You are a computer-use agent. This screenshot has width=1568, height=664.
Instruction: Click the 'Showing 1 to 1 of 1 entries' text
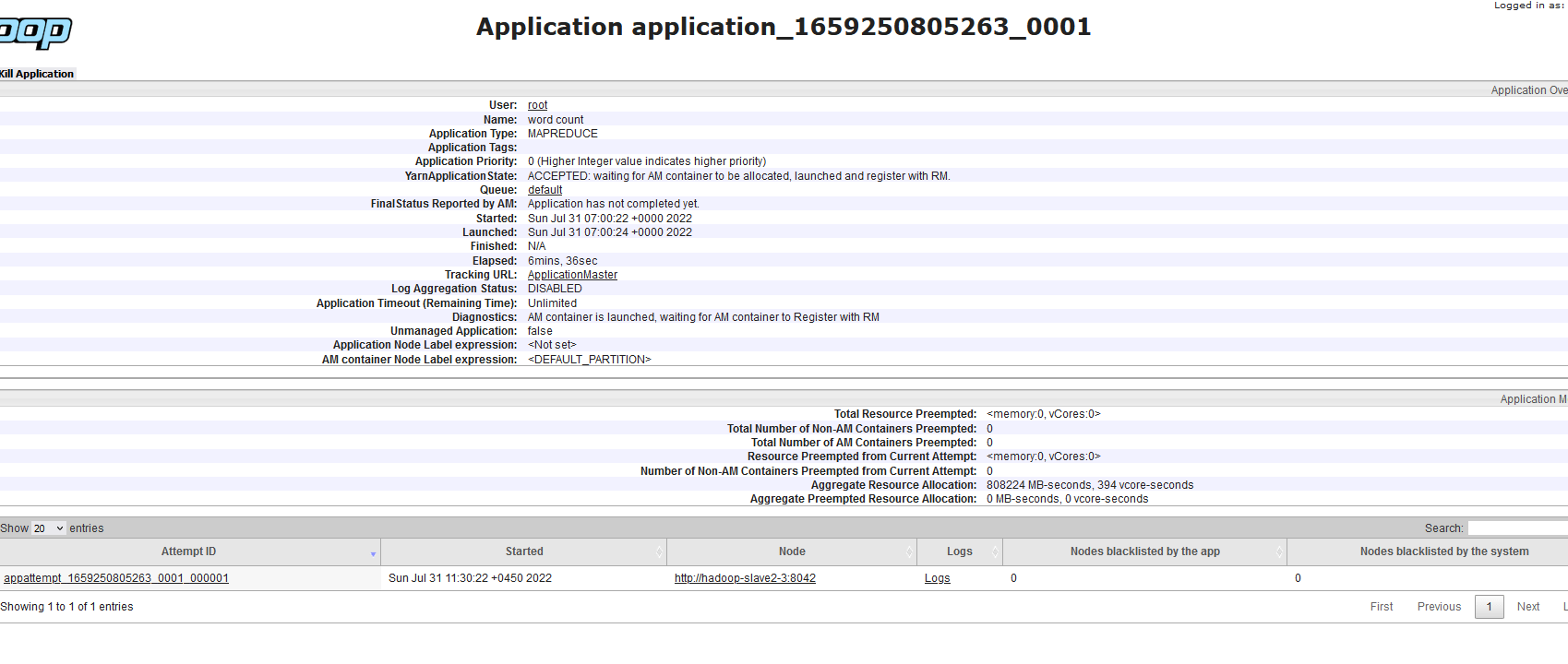tap(66, 607)
